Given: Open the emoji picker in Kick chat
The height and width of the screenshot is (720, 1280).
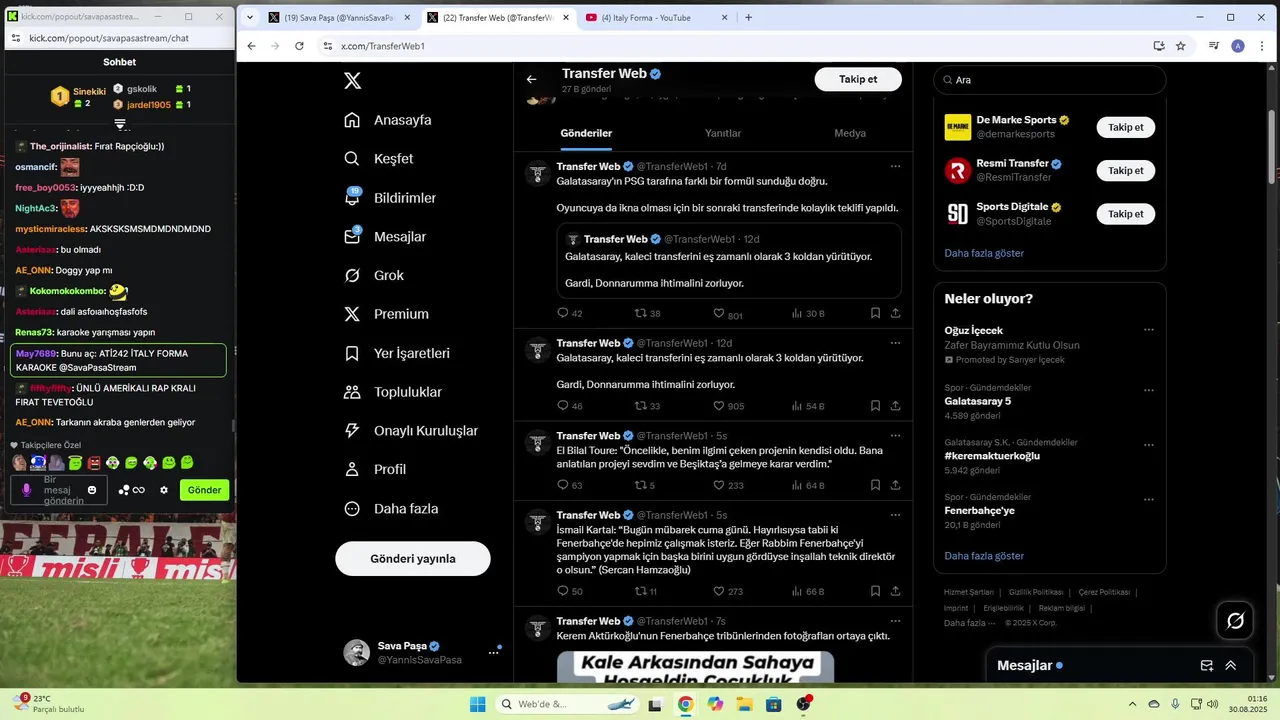Looking at the screenshot, I should [x=92, y=490].
